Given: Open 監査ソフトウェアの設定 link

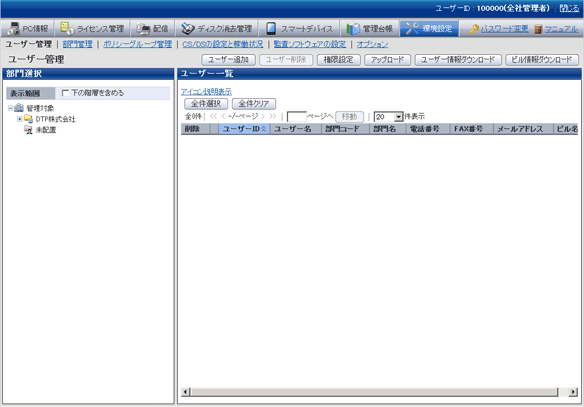Looking at the screenshot, I should pyautogui.click(x=310, y=44).
